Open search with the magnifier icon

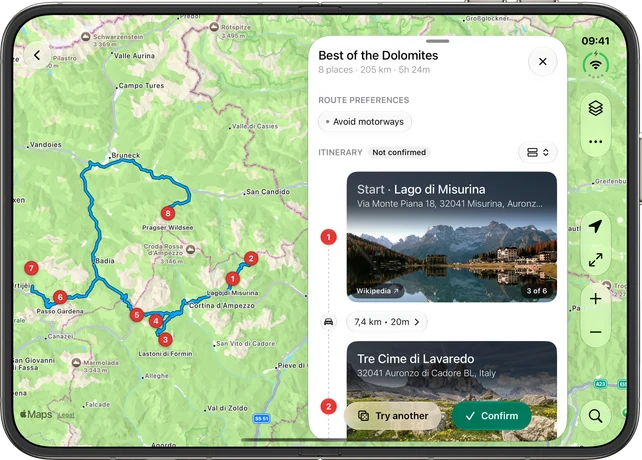[x=595, y=416]
